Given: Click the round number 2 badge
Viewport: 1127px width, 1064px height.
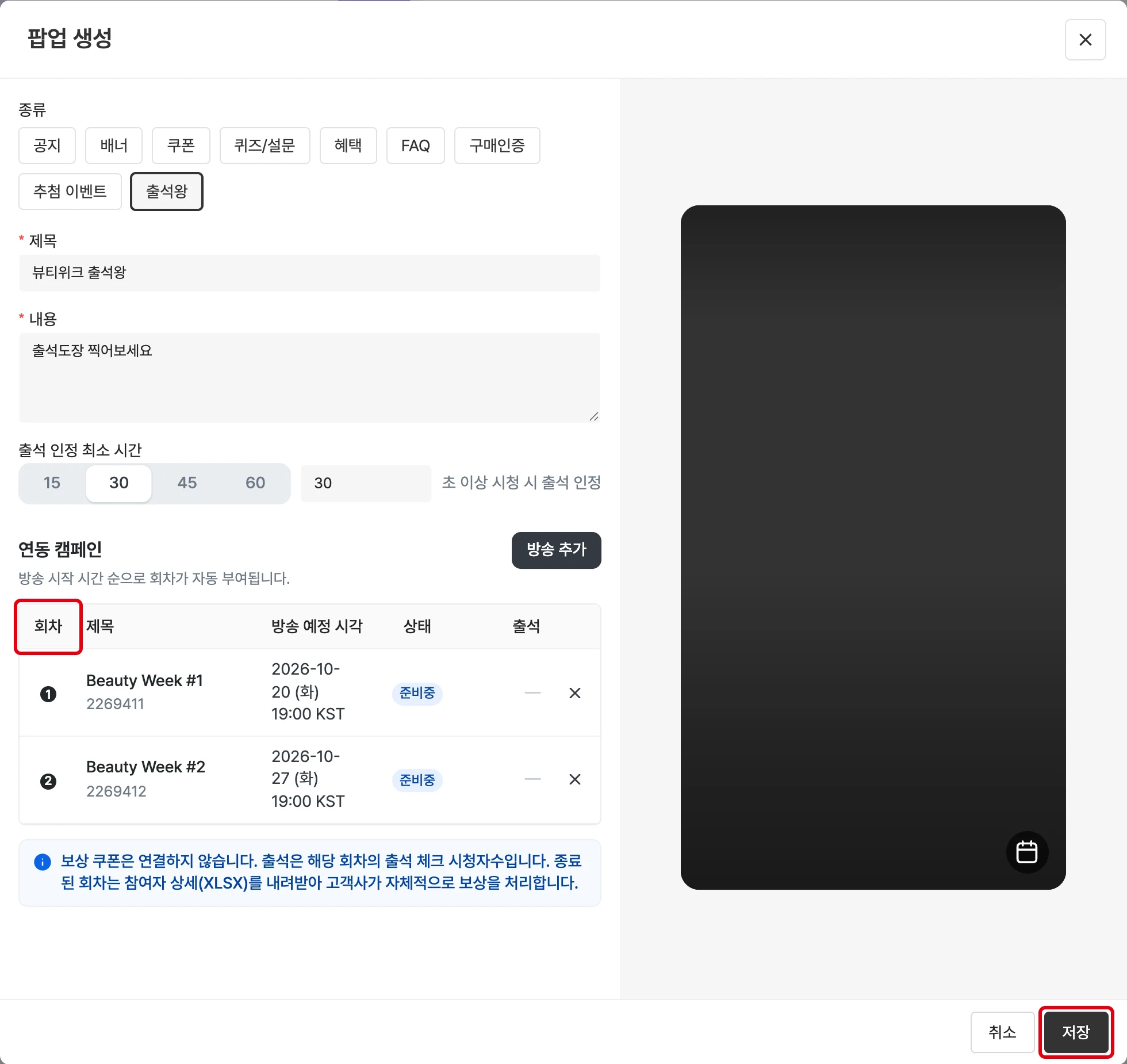Looking at the screenshot, I should 48,781.
